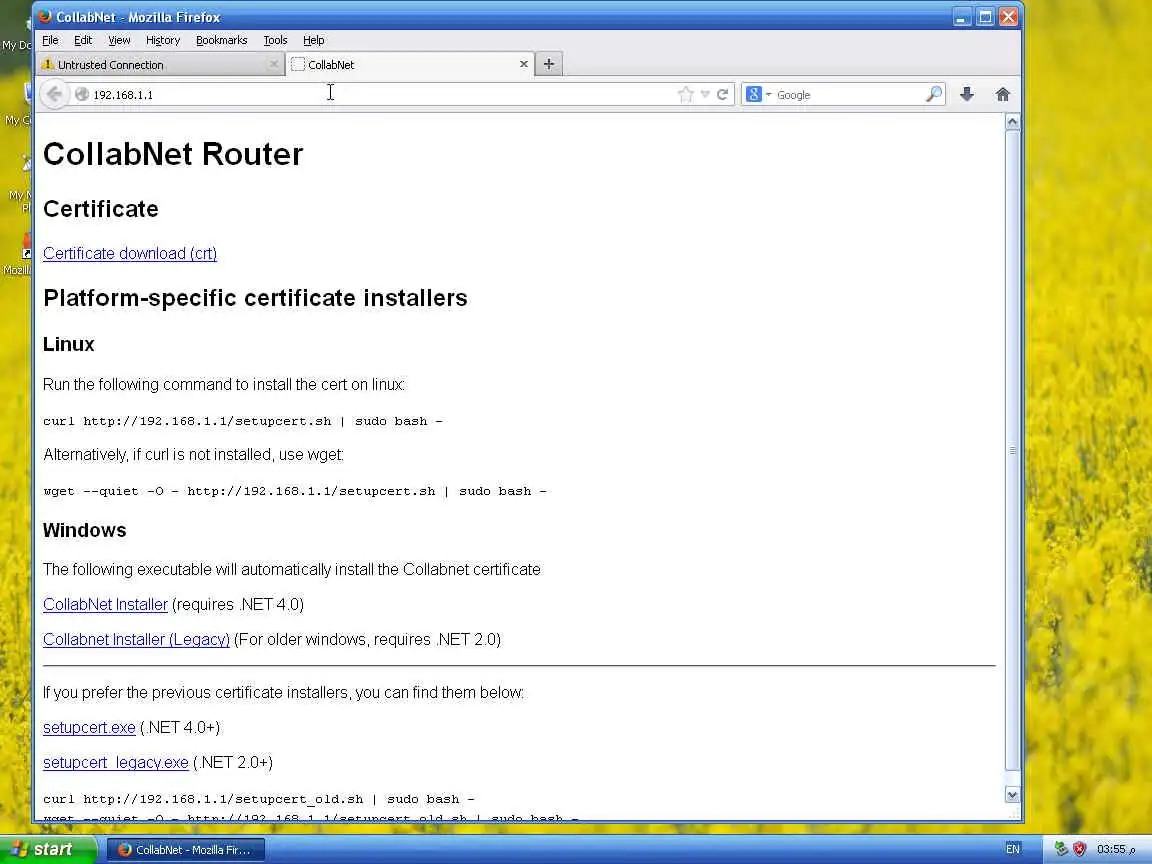The image size is (1152, 864).
Task: Go to the Home page icon
Action: pyautogui.click(x=1002, y=94)
